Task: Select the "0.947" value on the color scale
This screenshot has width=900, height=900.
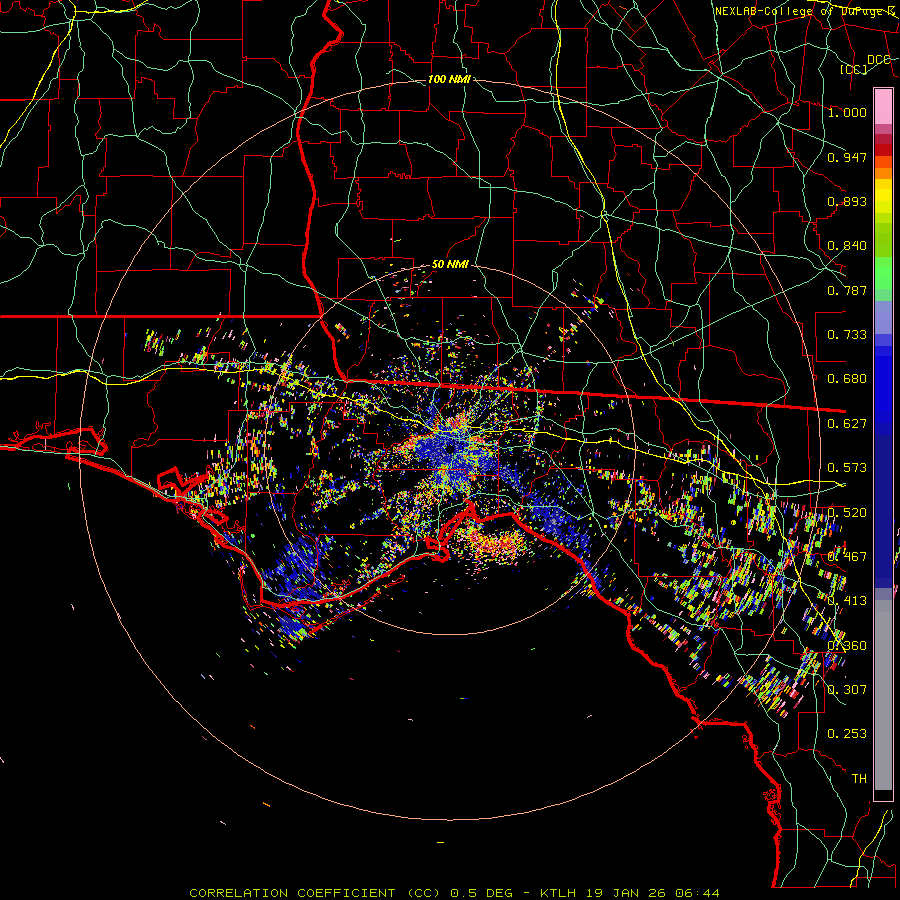Action: pos(847,157)
